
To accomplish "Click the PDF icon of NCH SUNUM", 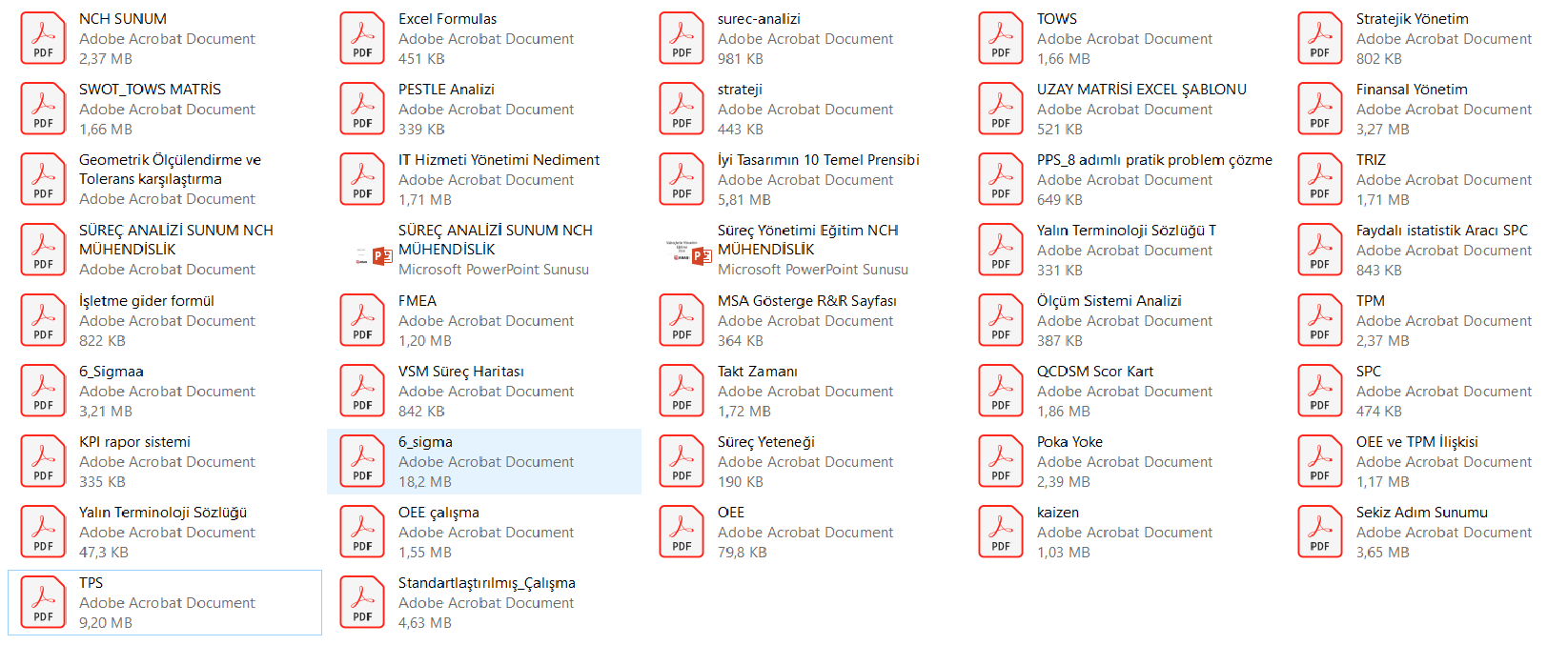I will (x=43, y=39).
